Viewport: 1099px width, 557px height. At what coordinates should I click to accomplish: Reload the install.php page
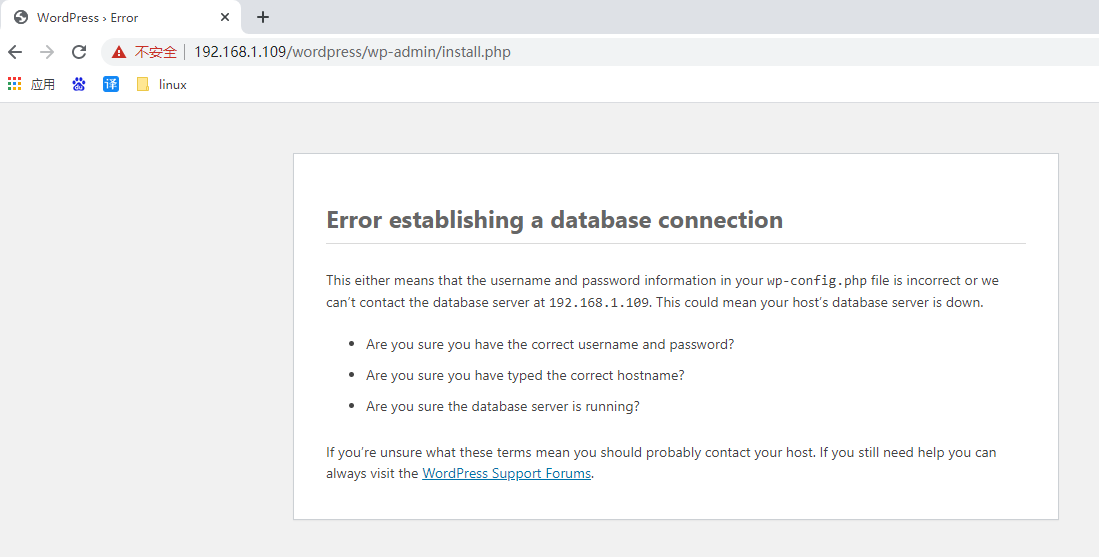pos(79,52)
